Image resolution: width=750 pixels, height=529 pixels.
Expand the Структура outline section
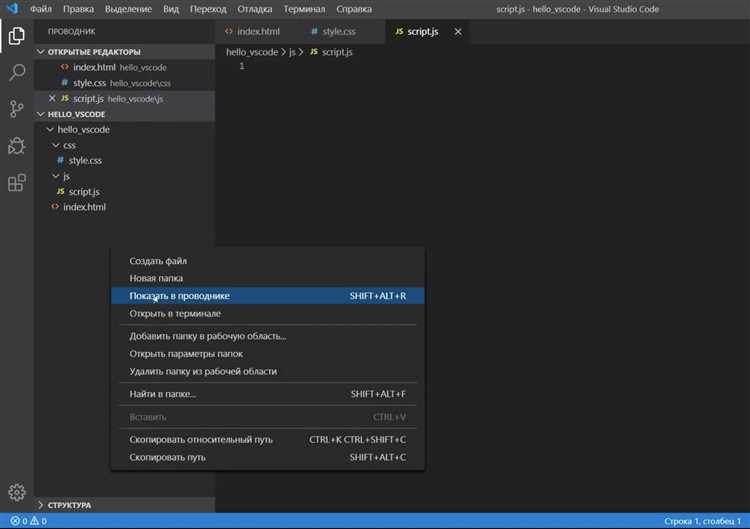pos(41,505)
